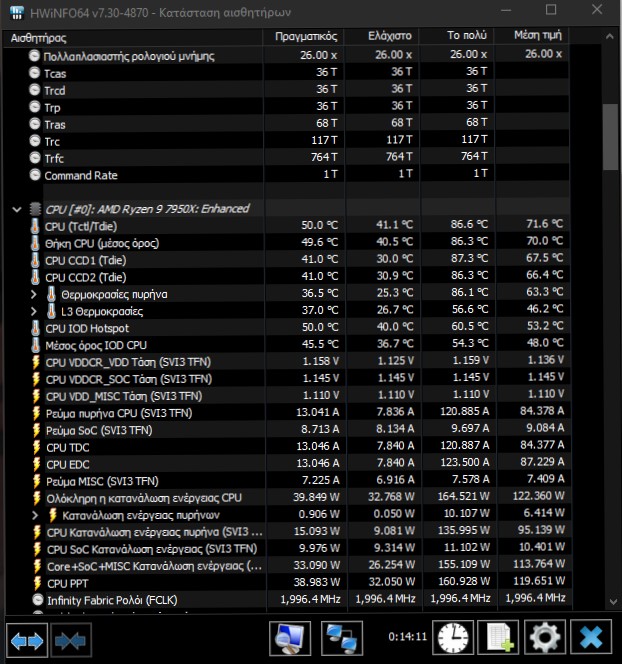This screenshot has width=622, height=664.
Task: Reset the clock timer button
Action: coord(453,637)
